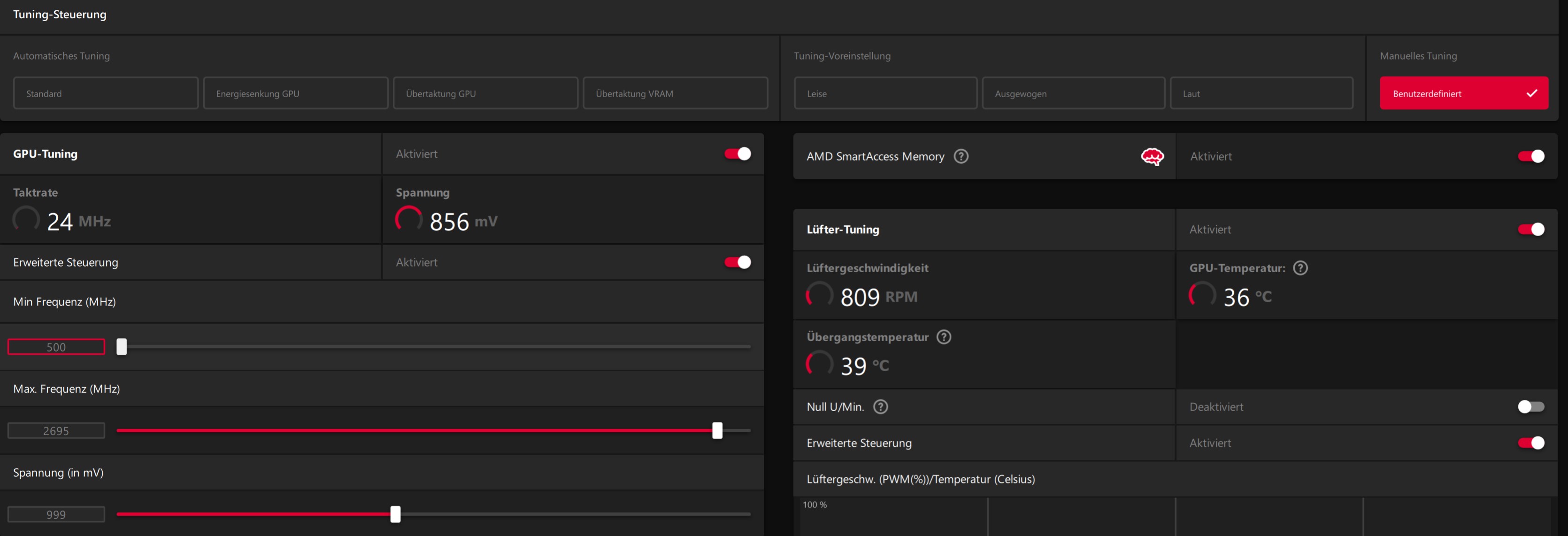Toggle GPU-Tuning switch off

(x=737, y=154)
